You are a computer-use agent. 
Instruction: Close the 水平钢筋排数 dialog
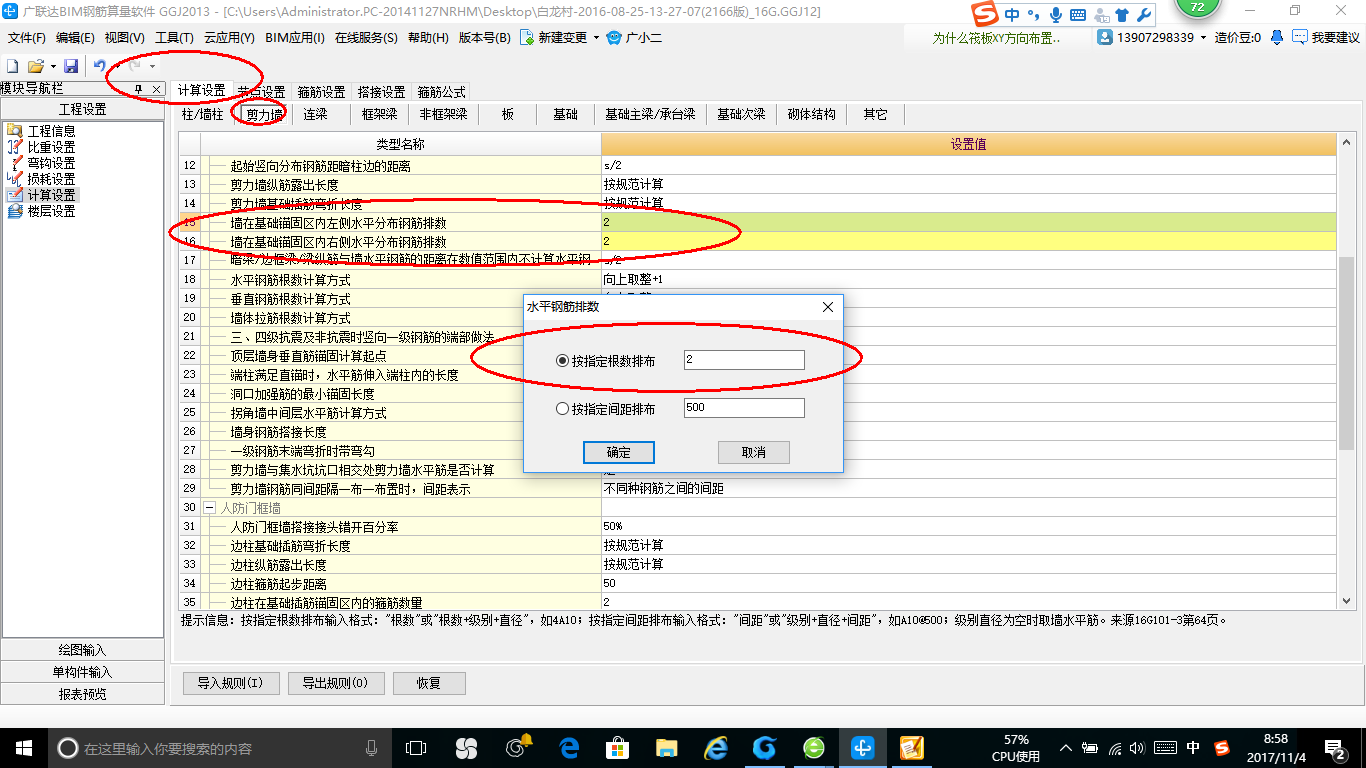828,307
